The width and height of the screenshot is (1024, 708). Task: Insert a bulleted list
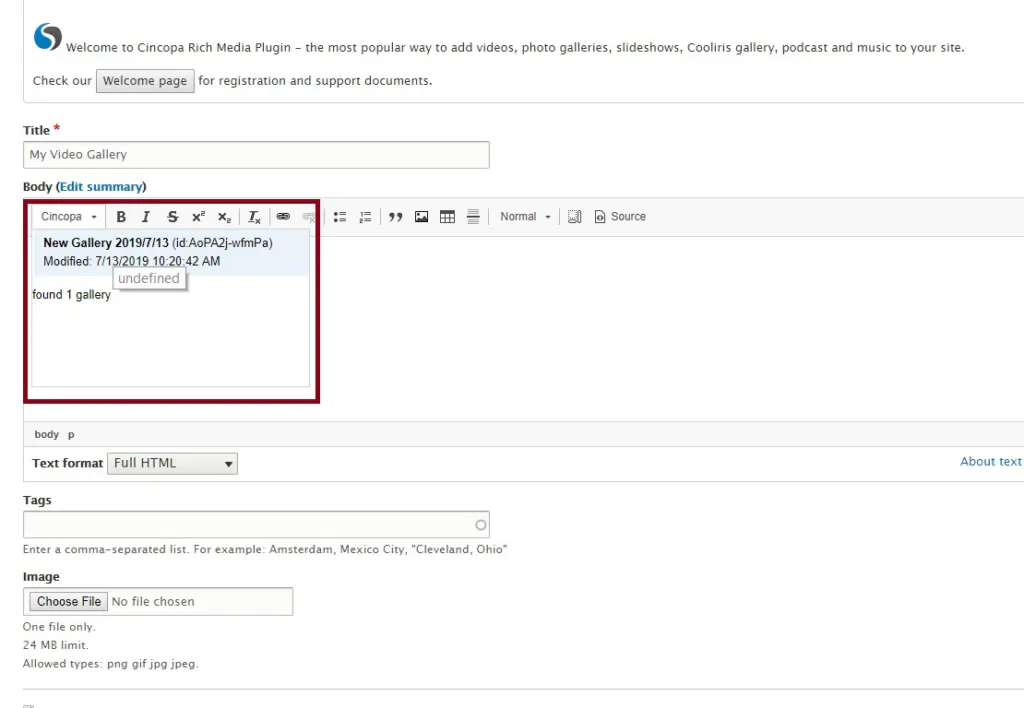pyautogui.click(x=340, y=217)
